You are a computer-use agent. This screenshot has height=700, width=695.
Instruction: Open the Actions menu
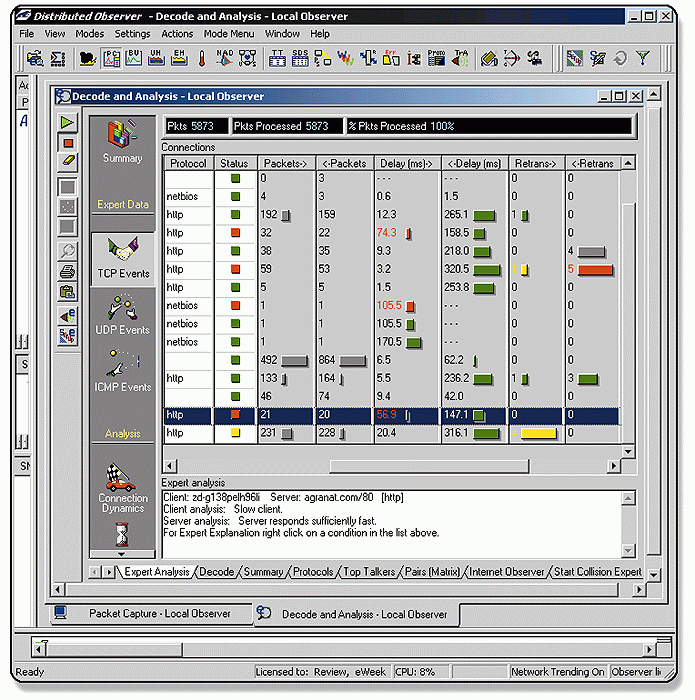[x=177, y=33]
